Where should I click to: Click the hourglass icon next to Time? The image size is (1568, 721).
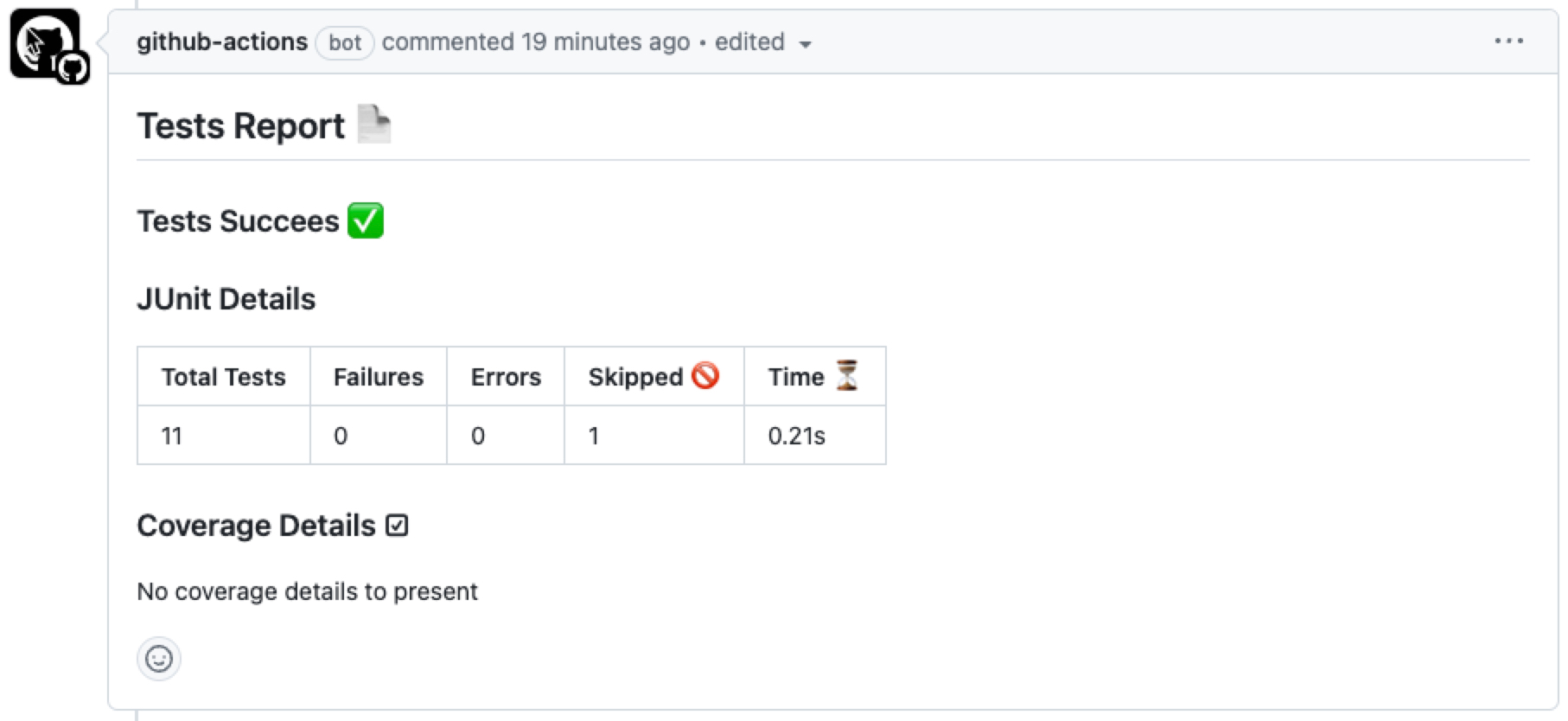847,376
